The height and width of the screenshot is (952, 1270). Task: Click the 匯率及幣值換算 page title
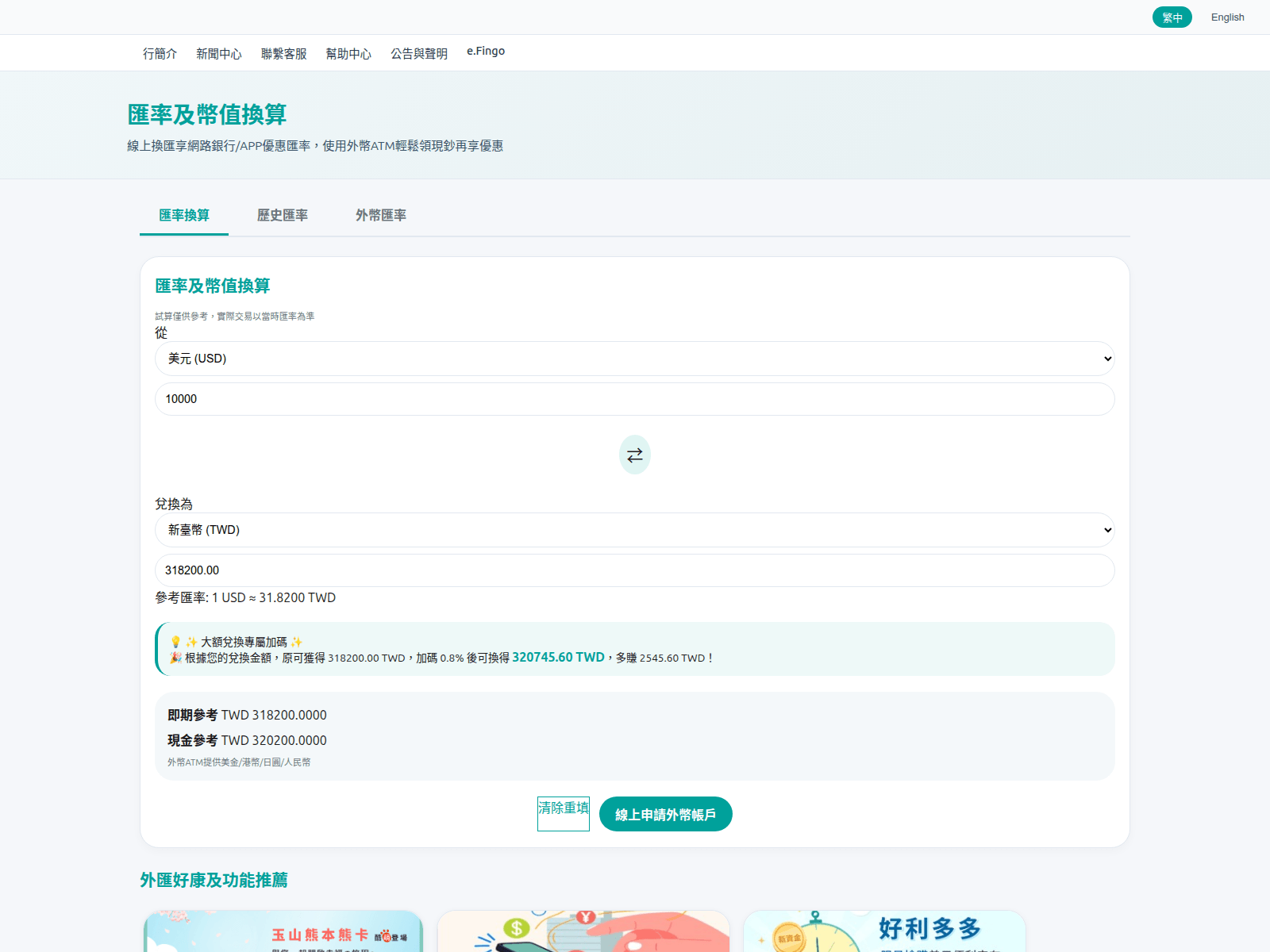coord(206,114)
